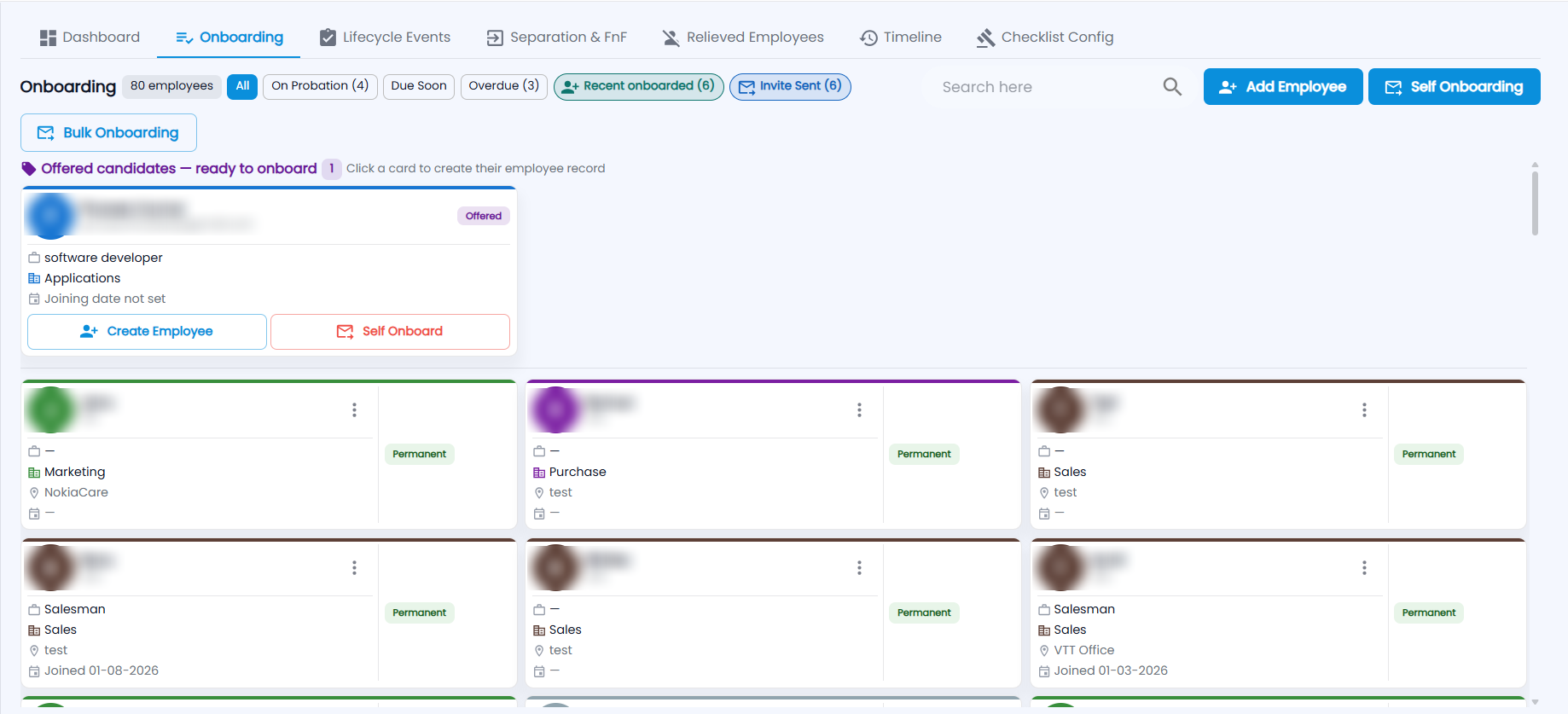
Task: Click the Add Employee button
Action: 1283,87
